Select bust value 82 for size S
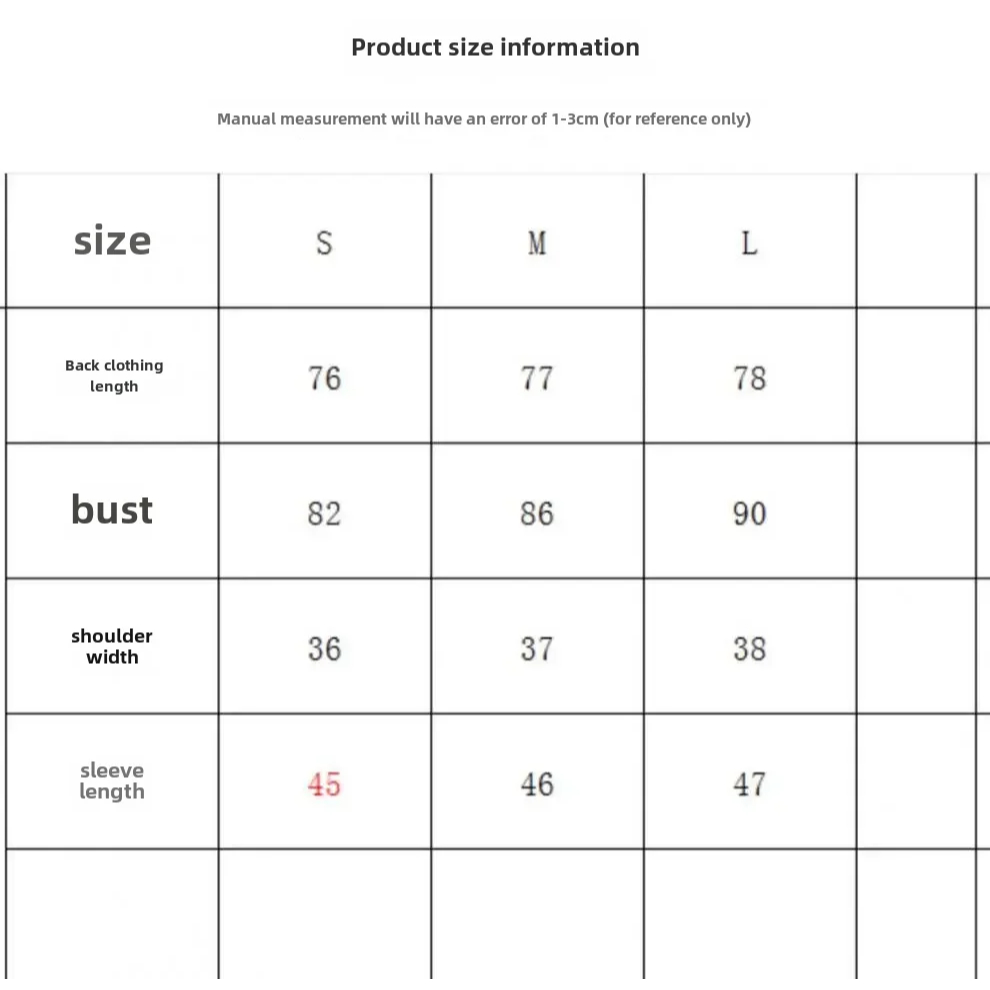The image size is (990, 990). pos(324,513)
